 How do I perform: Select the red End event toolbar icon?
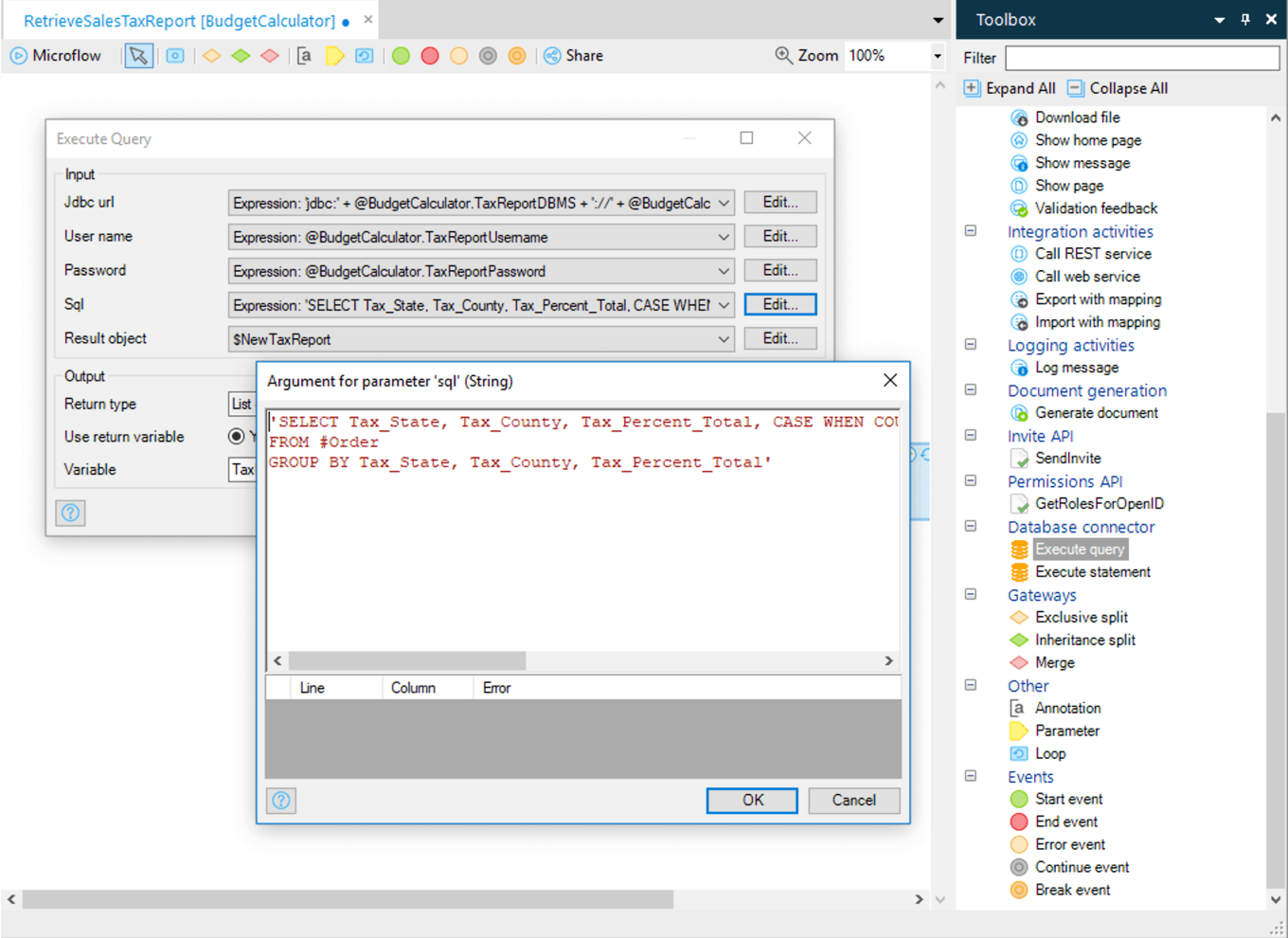(x=430, y=56)
